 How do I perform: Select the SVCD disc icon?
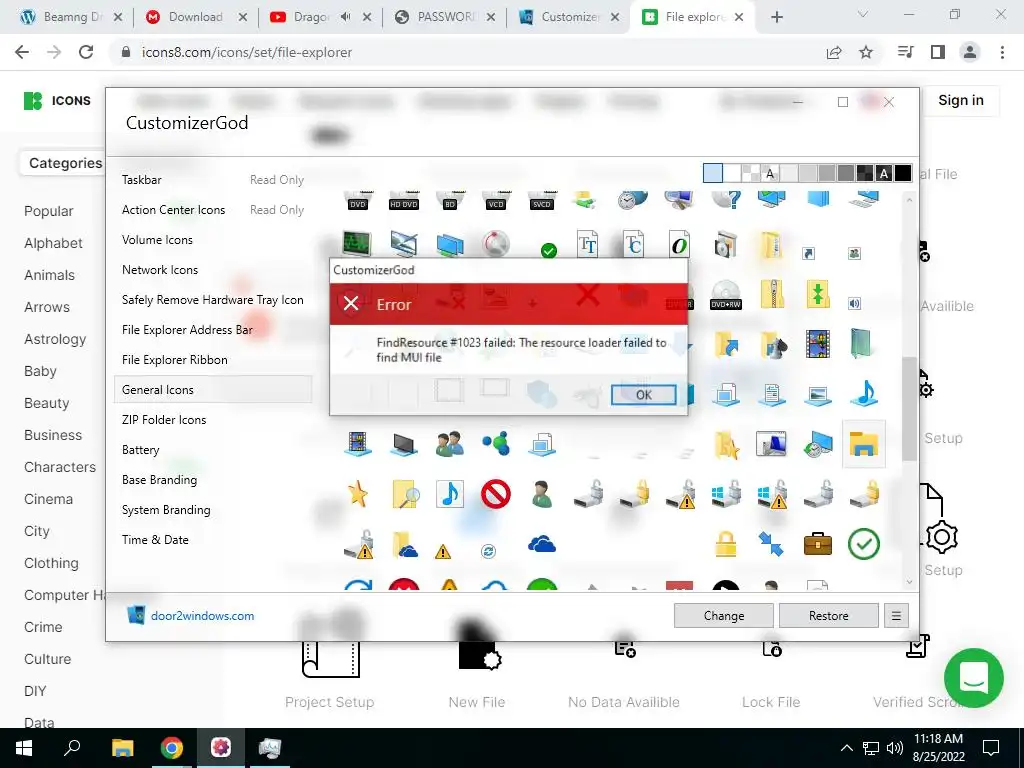point(541,201)
